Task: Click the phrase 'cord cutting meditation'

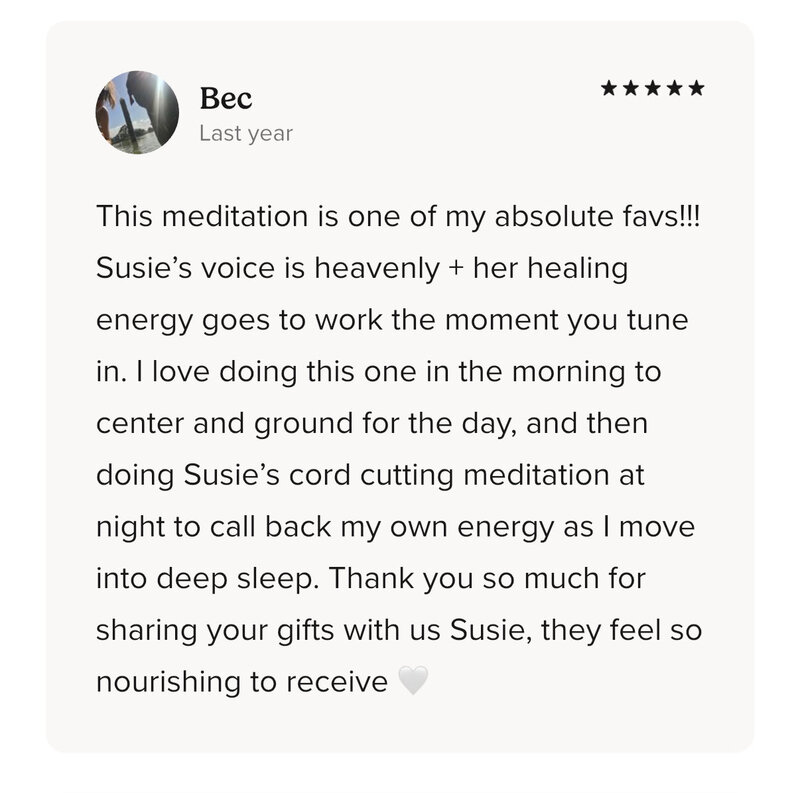Action: tap(449, 476)
